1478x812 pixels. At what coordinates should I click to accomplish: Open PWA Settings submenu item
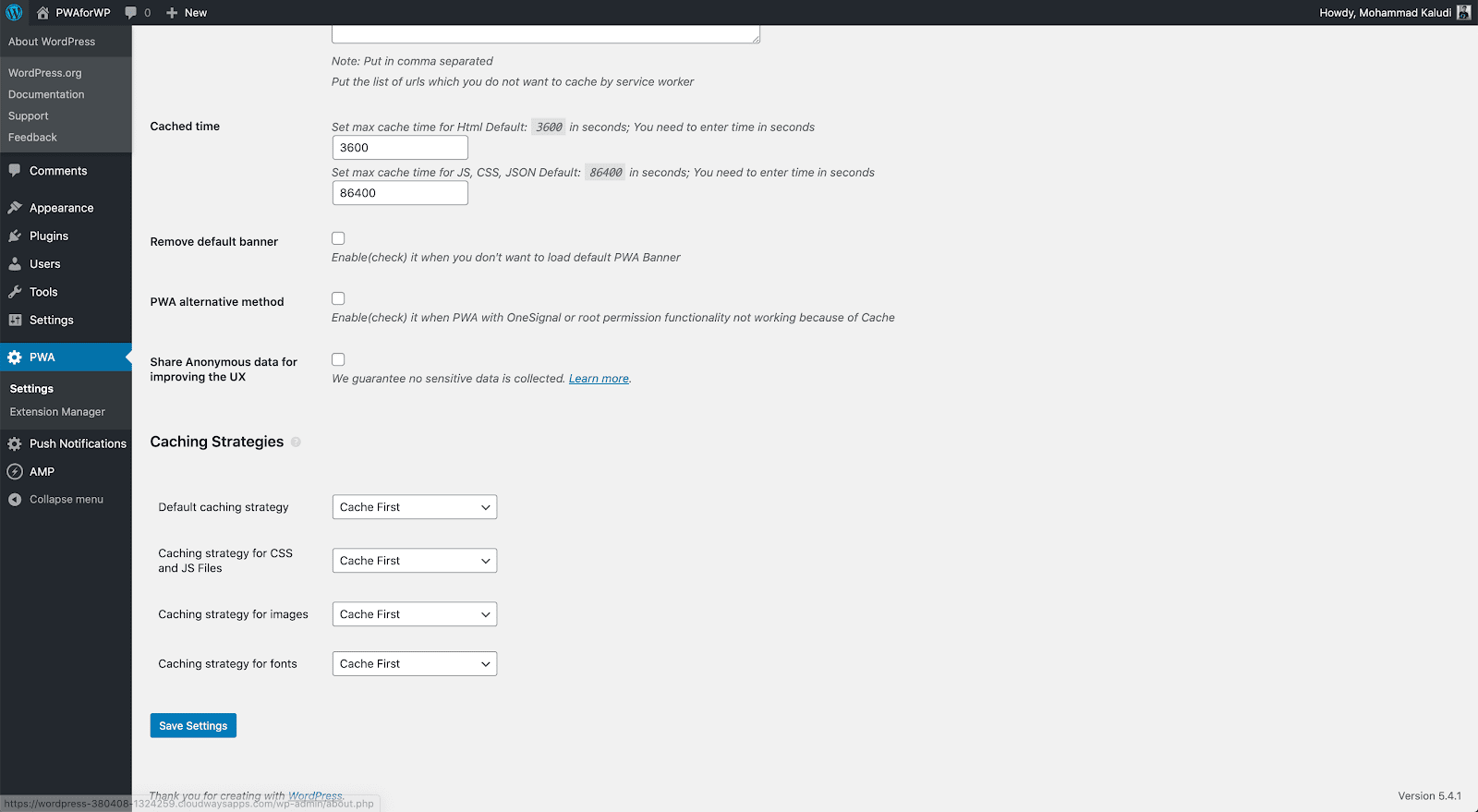[x=31, y=389]
